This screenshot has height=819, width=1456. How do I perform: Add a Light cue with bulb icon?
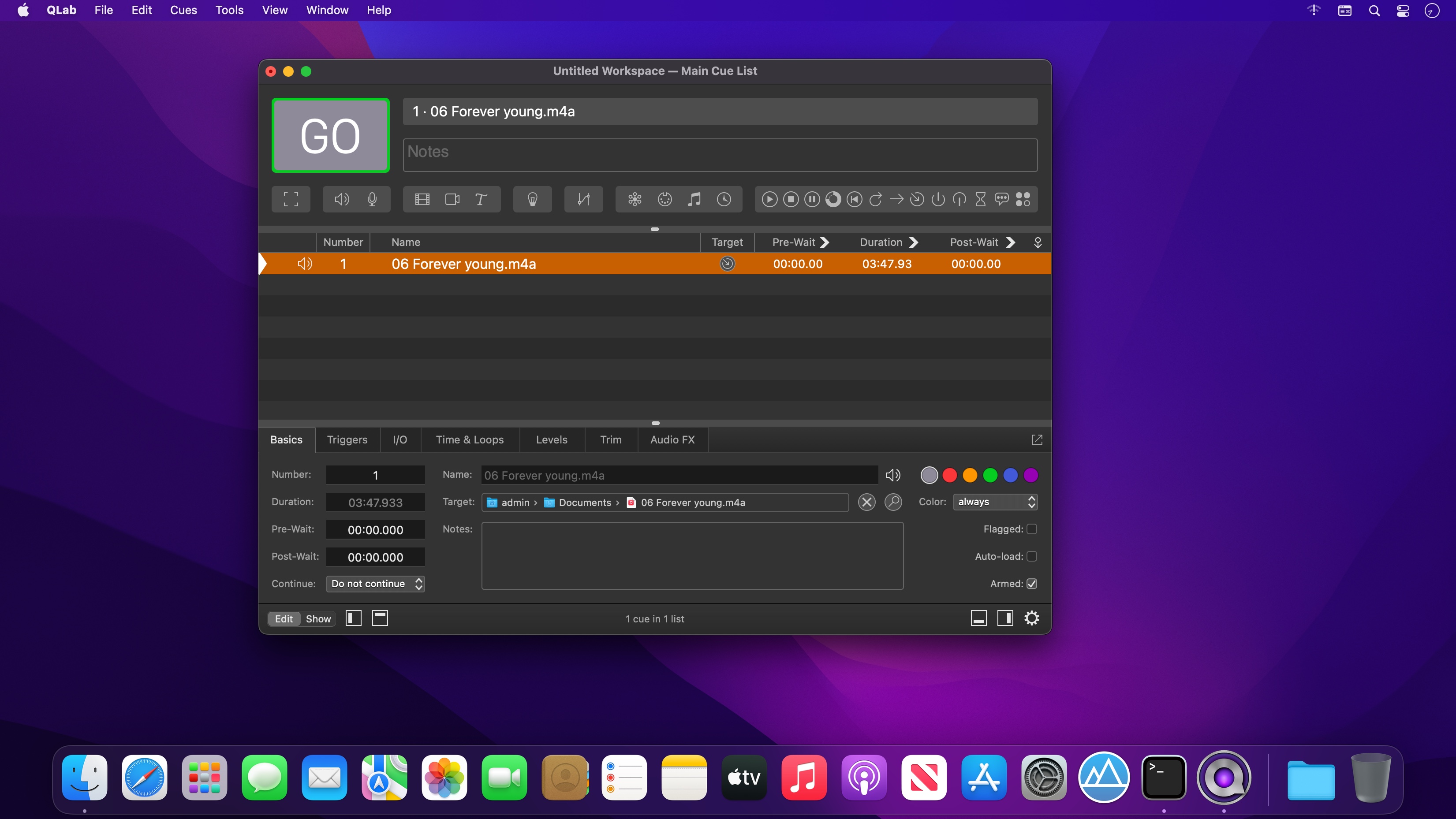(532, 199)
